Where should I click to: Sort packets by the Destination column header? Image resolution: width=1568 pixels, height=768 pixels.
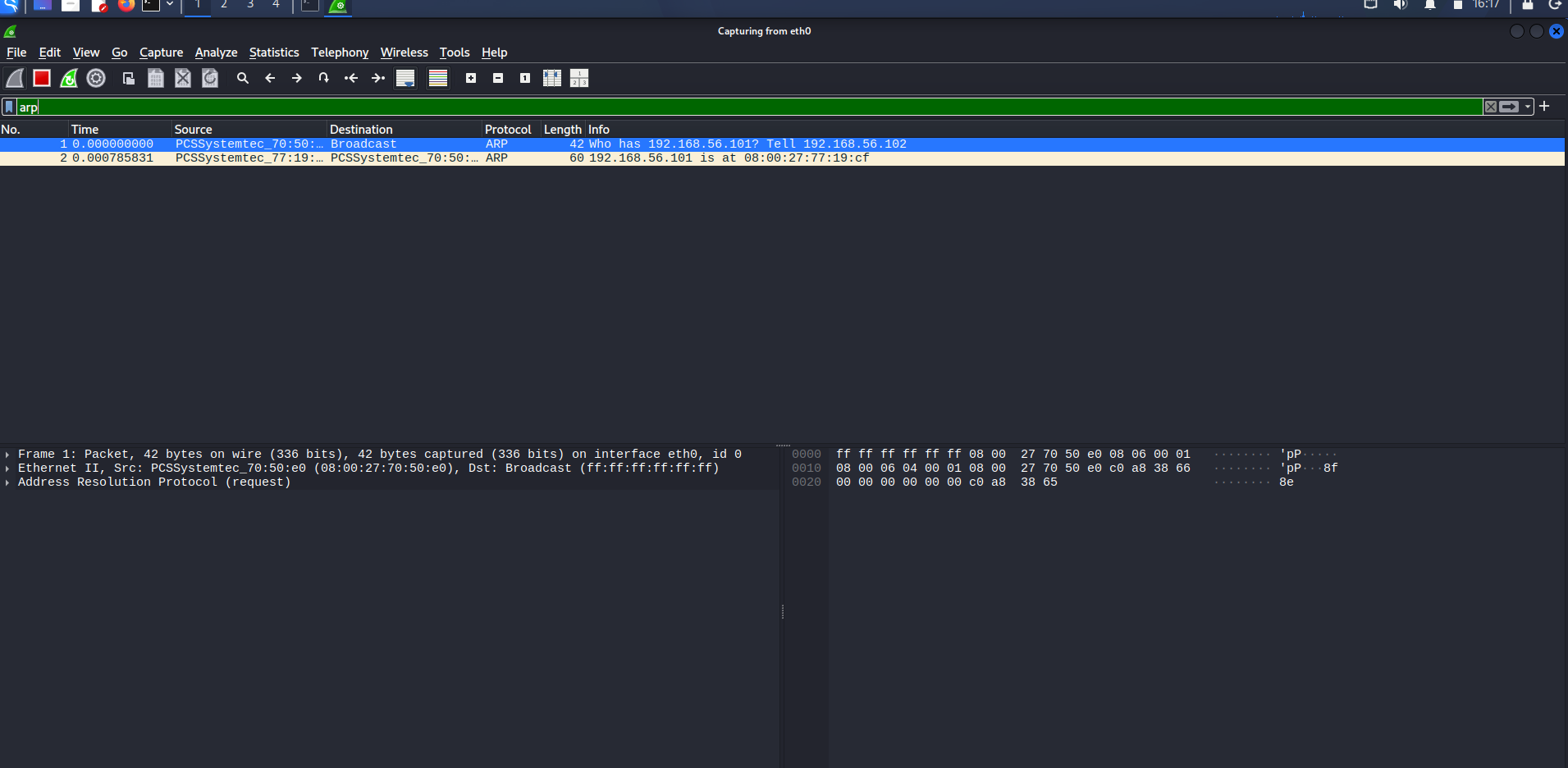405,130
